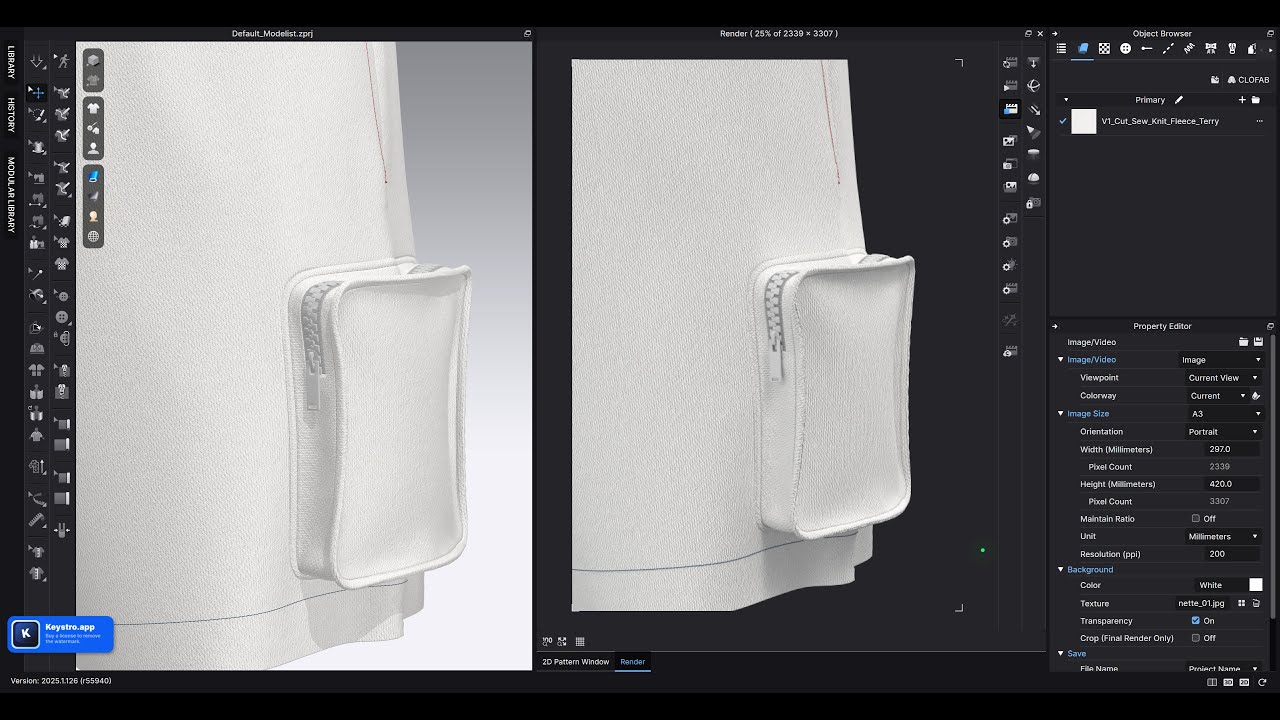
Task: Open the HISTORY side tab
Action: tap(11, 115)
